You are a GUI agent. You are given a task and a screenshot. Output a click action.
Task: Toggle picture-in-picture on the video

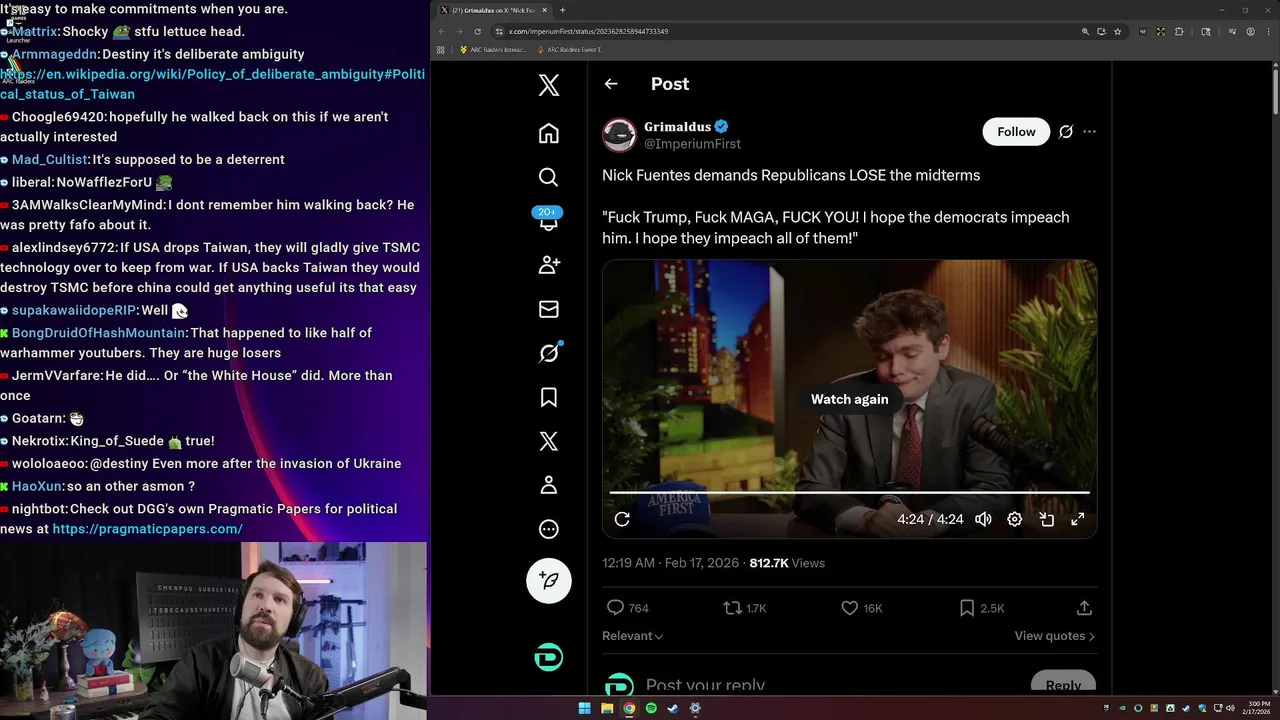(1046, 519)
